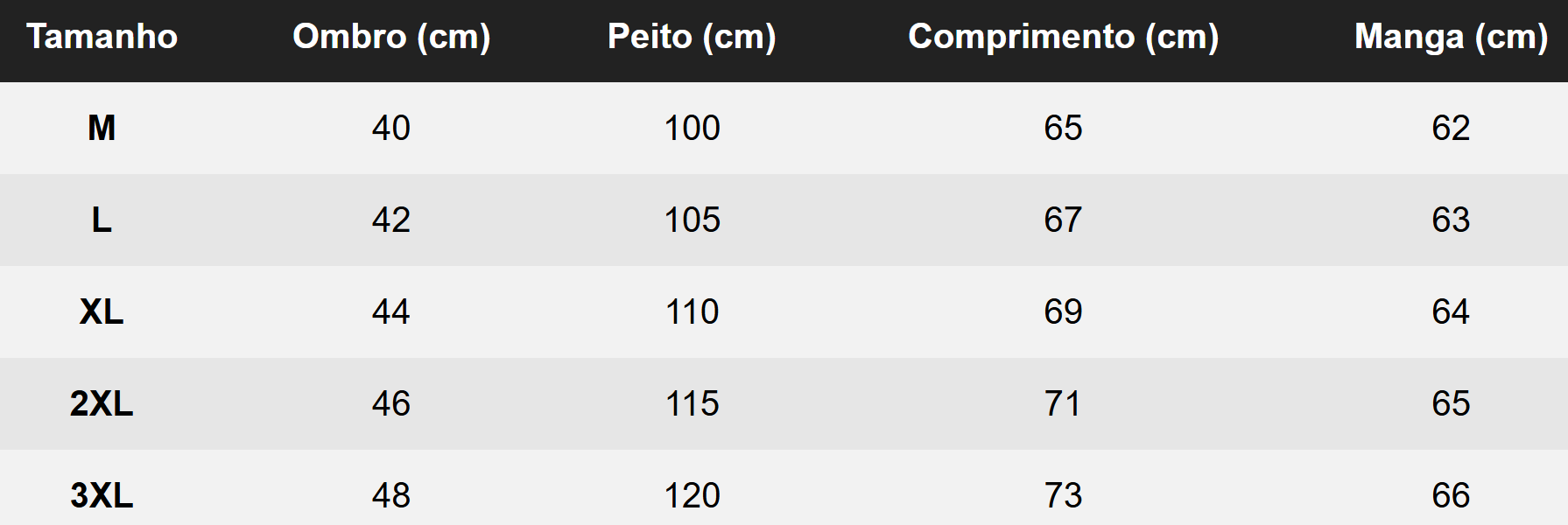Select the XL size row label

(x=102, y=312)
